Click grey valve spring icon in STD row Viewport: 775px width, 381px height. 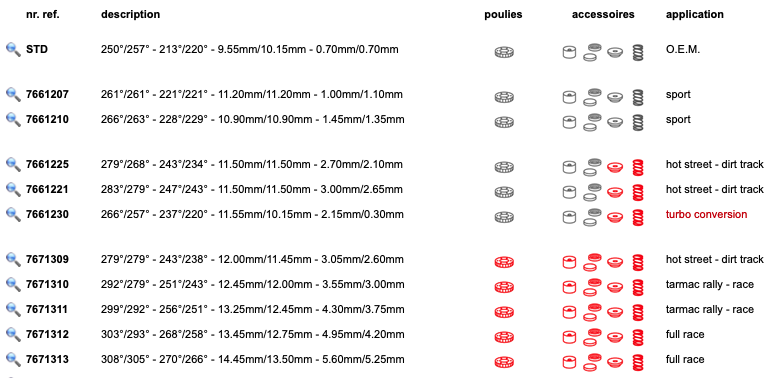coord(638,52)
